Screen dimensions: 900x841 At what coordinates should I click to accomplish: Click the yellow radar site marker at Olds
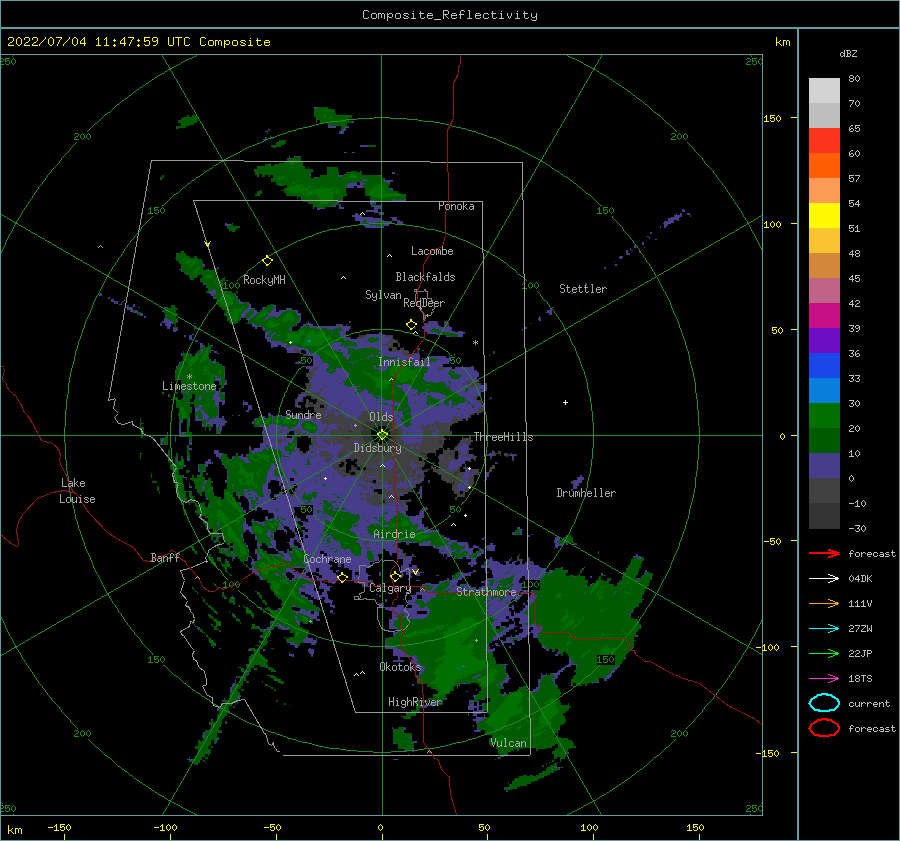[x=382, y=435]
